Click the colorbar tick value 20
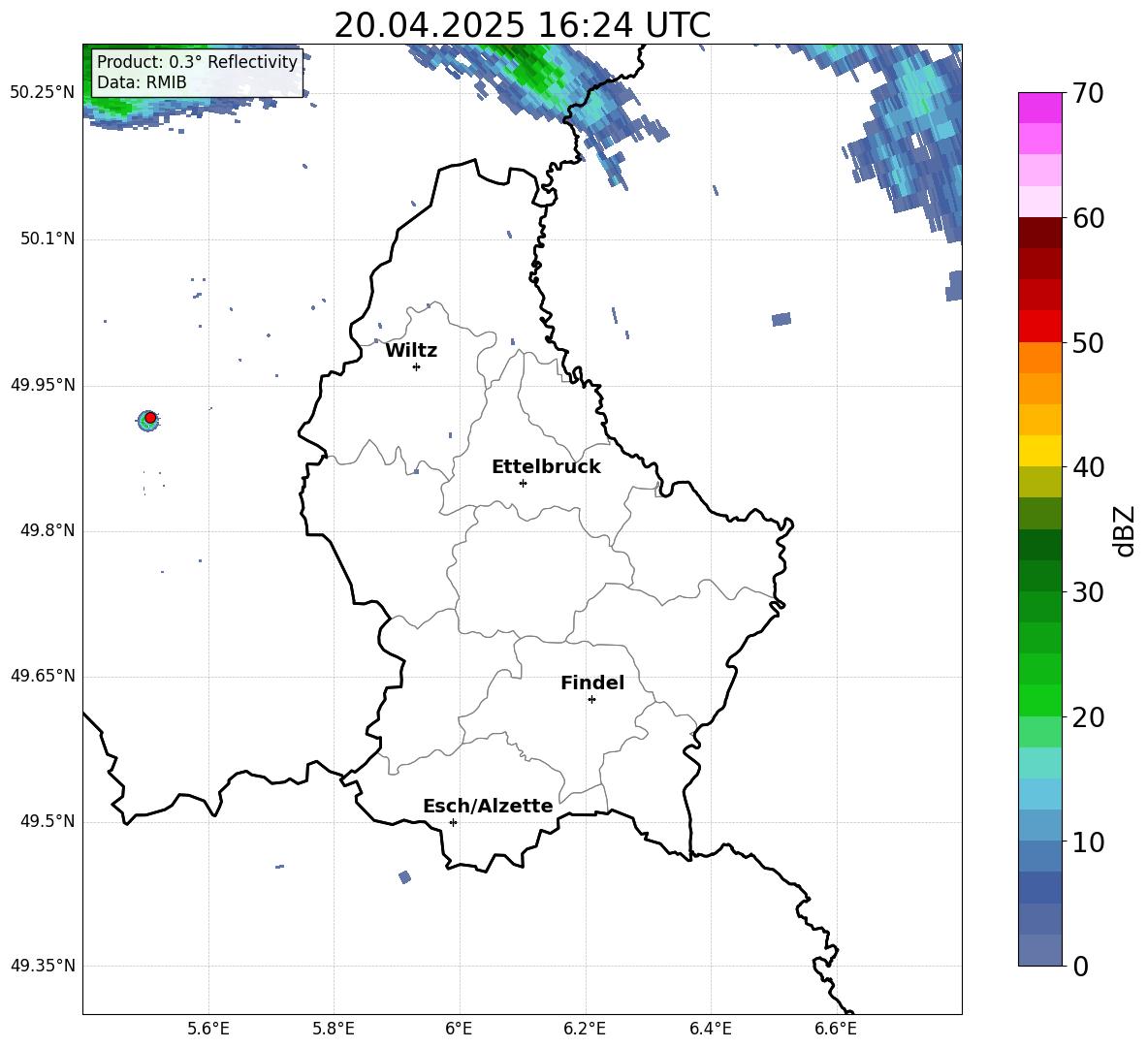The height and width of the screenshot is (1048, 1148). click(1089, 718)
